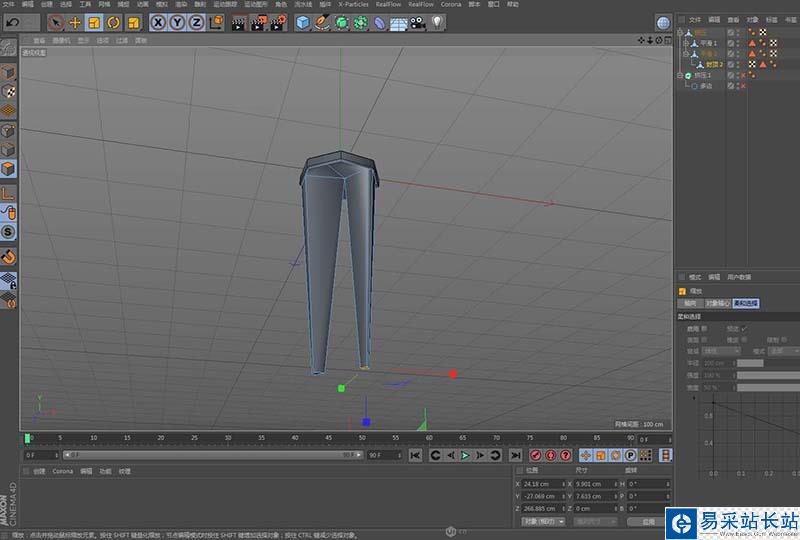800x540 pixels.
Task: Toggle Y axis lock button
Action: click(177, 22)
